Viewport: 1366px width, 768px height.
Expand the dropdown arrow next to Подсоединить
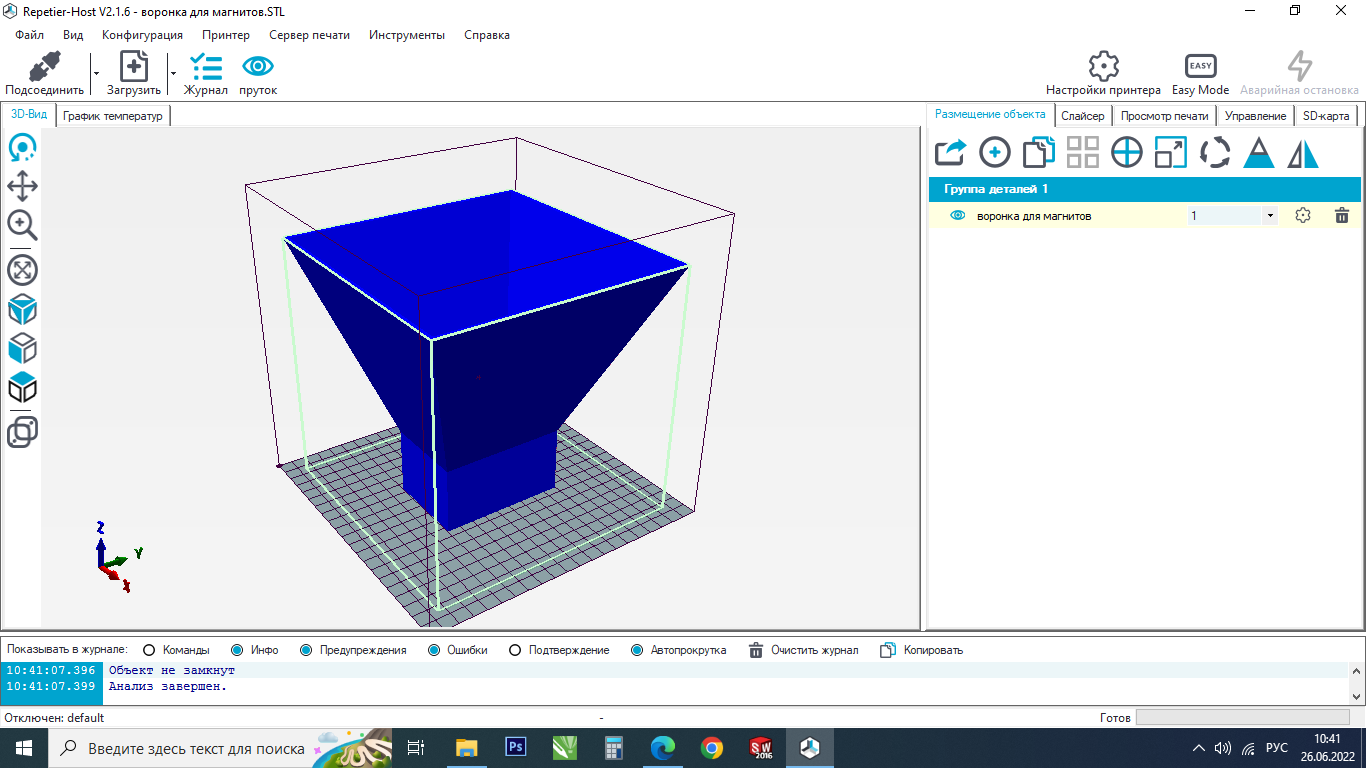(x=96, y=73)
